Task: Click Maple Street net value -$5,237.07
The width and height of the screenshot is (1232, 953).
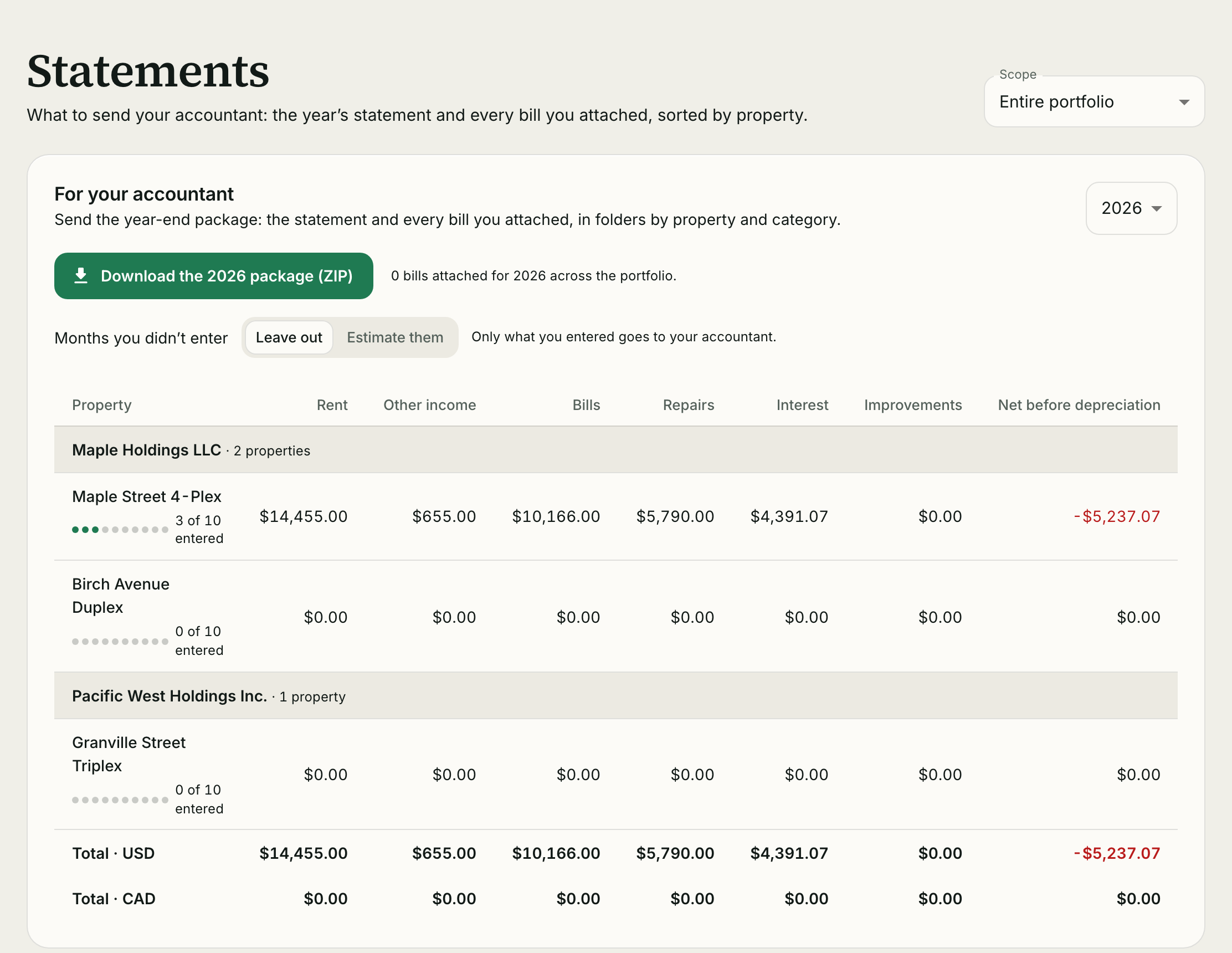Action: point(1116,516)
